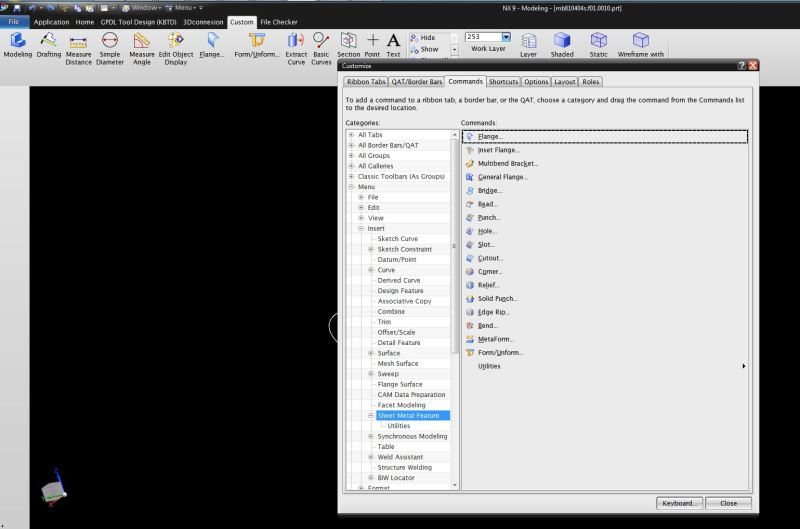Screen dimensions: 800x529
Task: Open Ribbon Tabs tab in Customize
Action: point(366,82)
